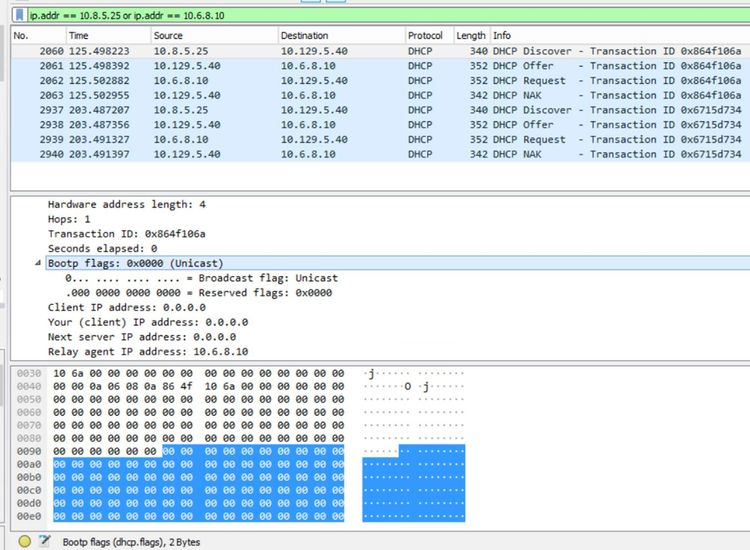Open capture file properties icon in status bar

click(x=44, y=541)
